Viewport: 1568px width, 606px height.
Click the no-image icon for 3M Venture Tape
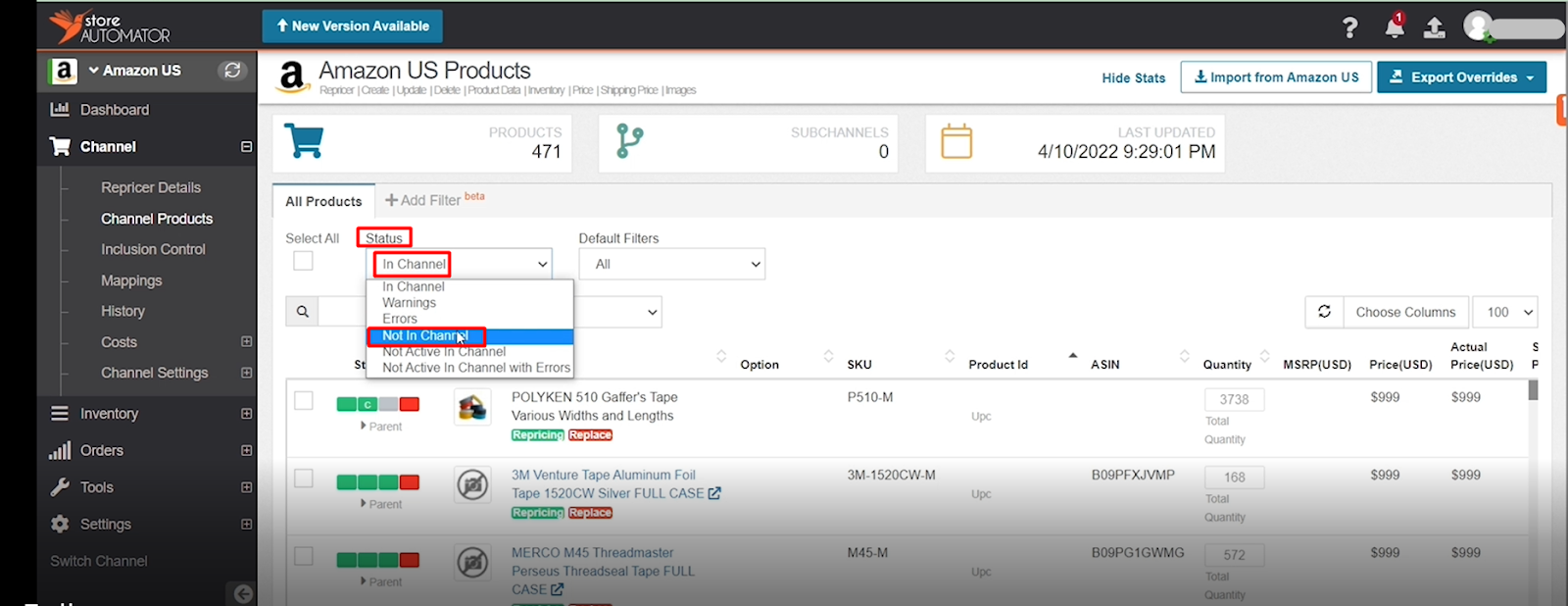tap(472, 484)
